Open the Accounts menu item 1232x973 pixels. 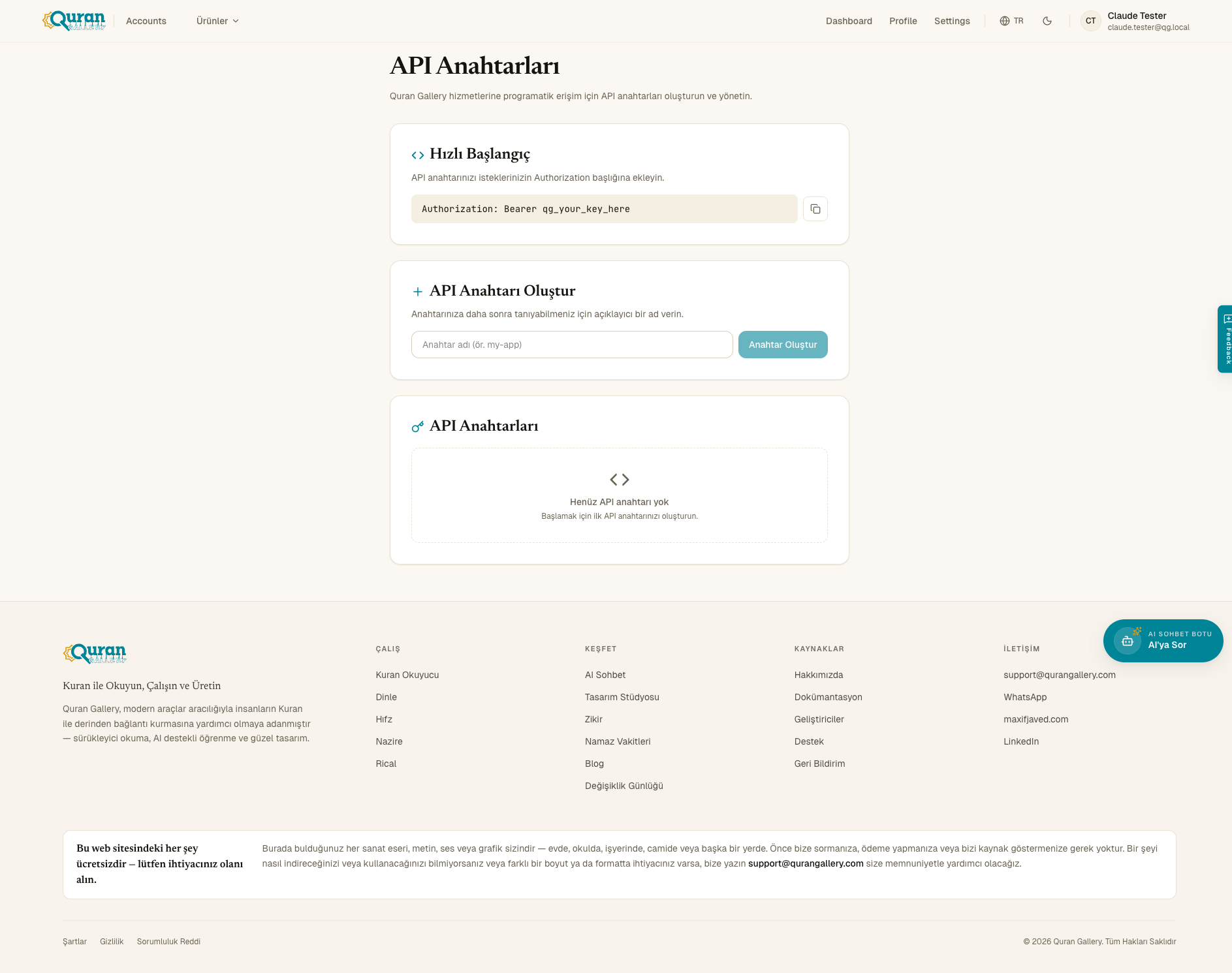coord(146,21)
